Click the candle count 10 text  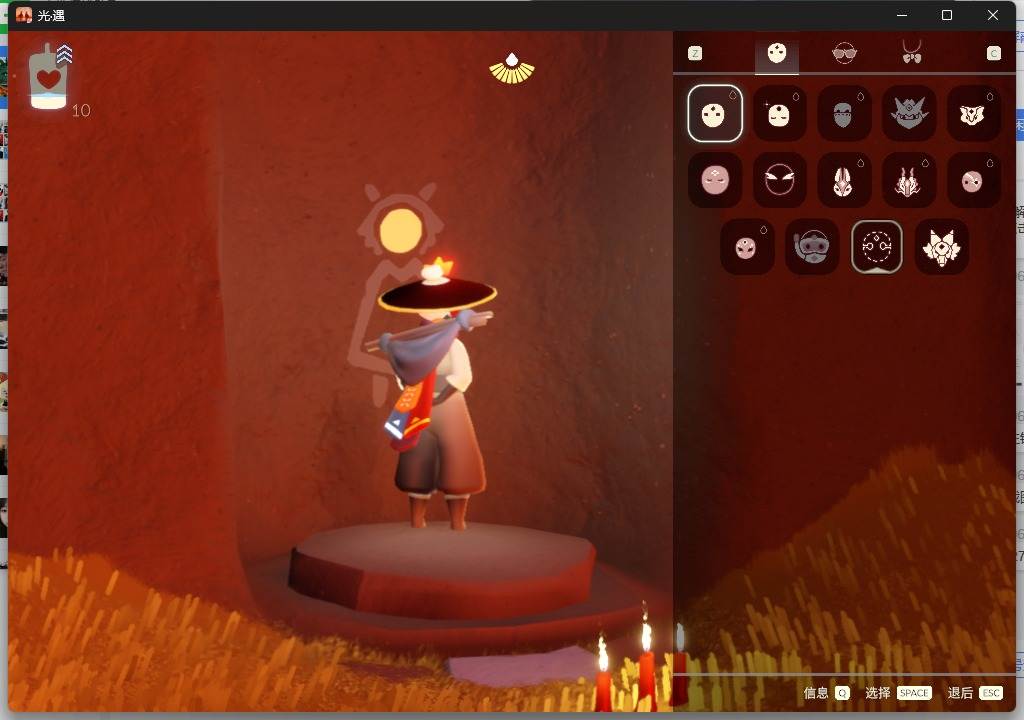[x=81, y=110]
